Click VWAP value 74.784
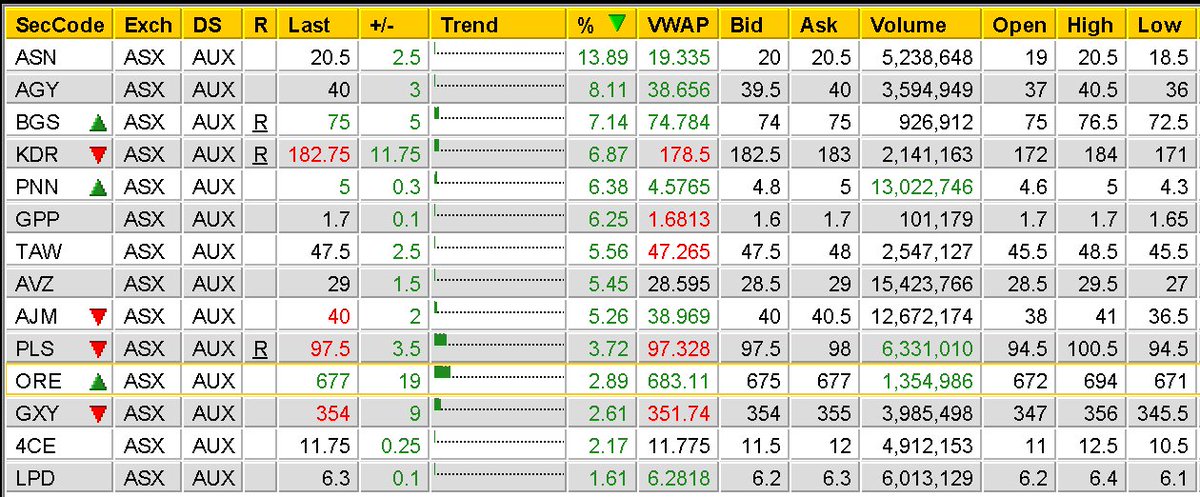1200x497 pixels. pyautogui.click(x=680, y=123)
